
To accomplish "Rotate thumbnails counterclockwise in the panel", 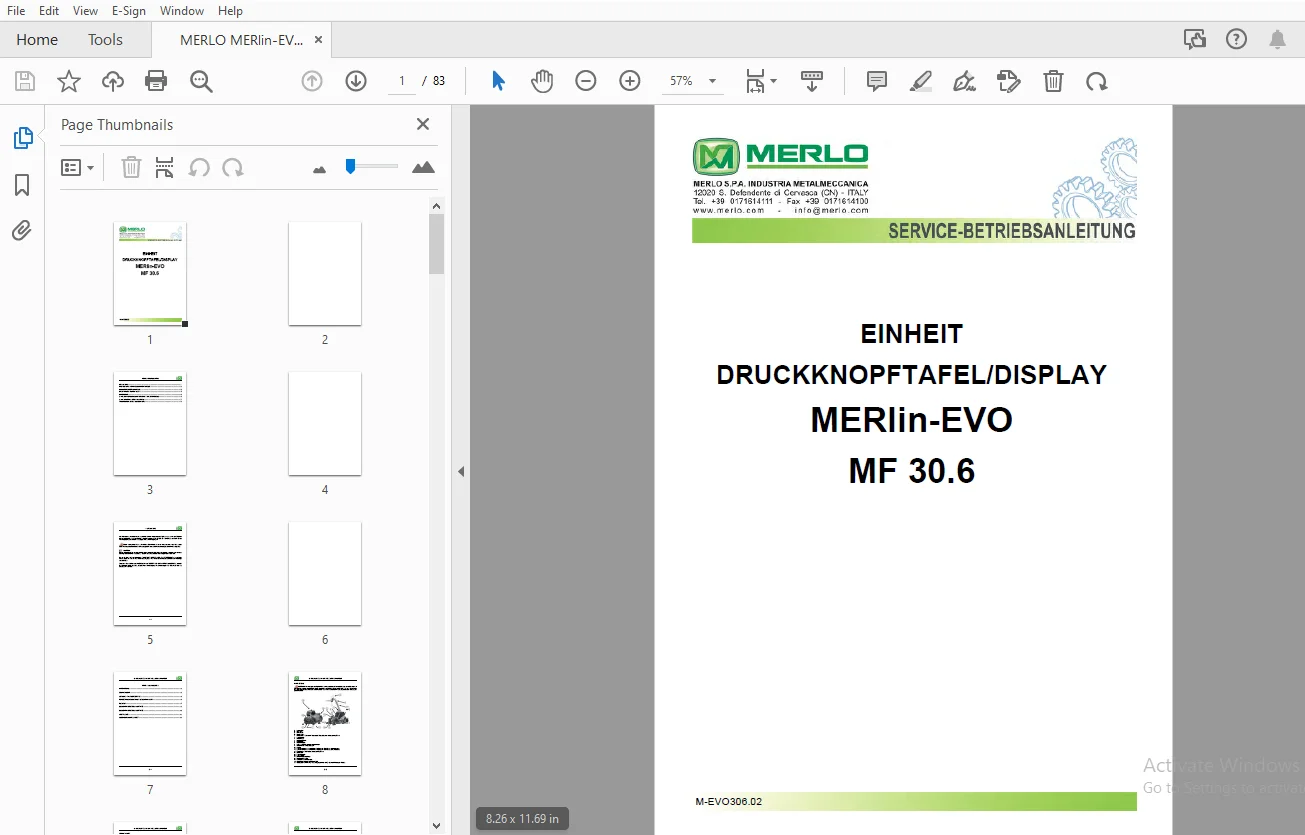I will tap(199, 167).
